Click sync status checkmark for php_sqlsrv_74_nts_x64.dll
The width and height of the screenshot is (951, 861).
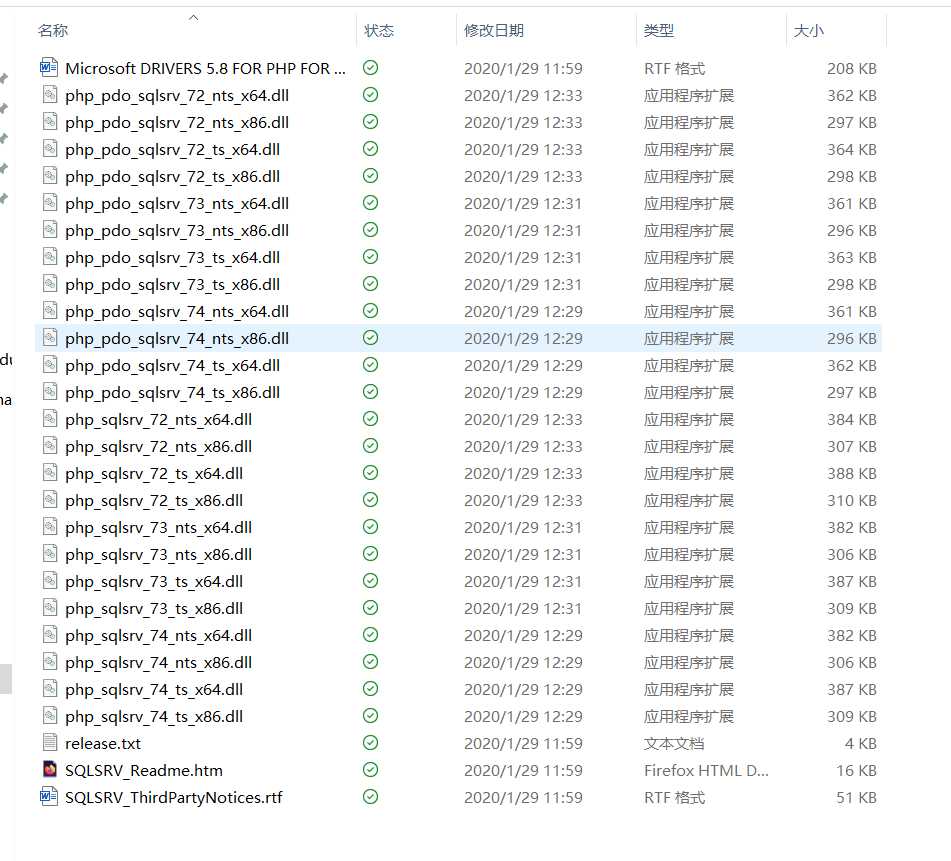(371, 635)
